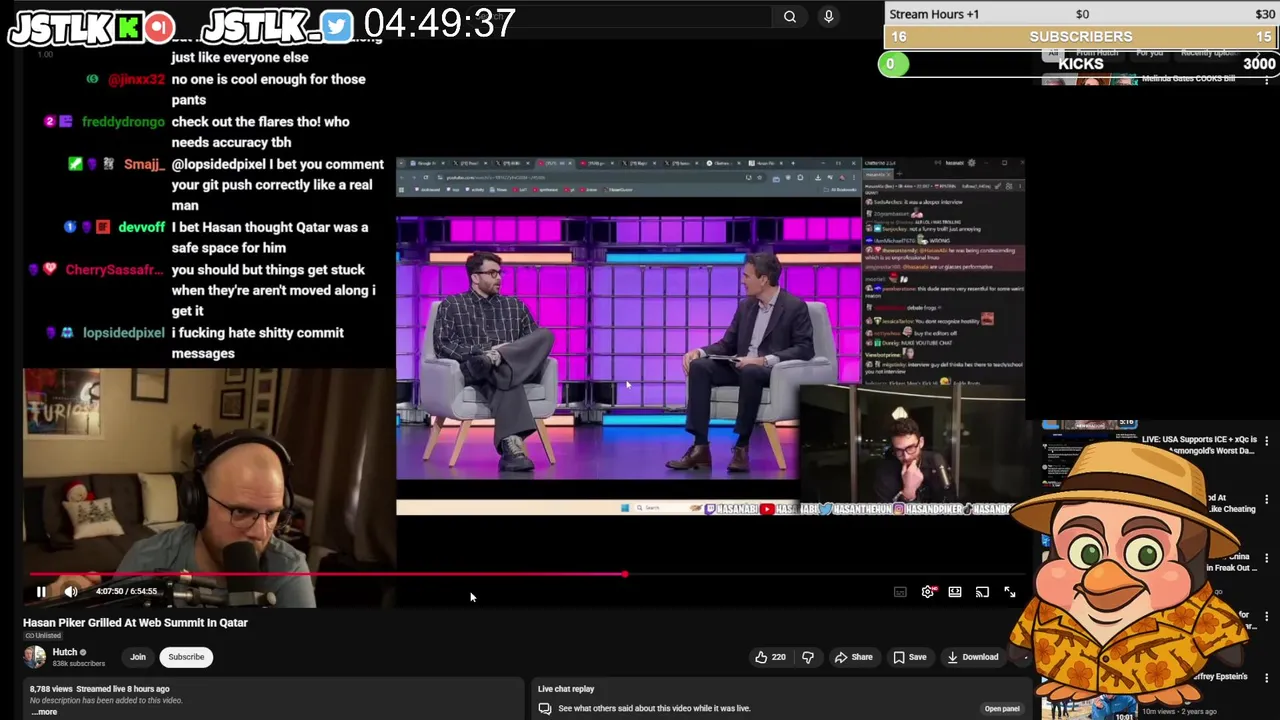The image size is (1280, 720).
Task: Click the verified badge beside Hutch
Action: [x=83, y=653]
